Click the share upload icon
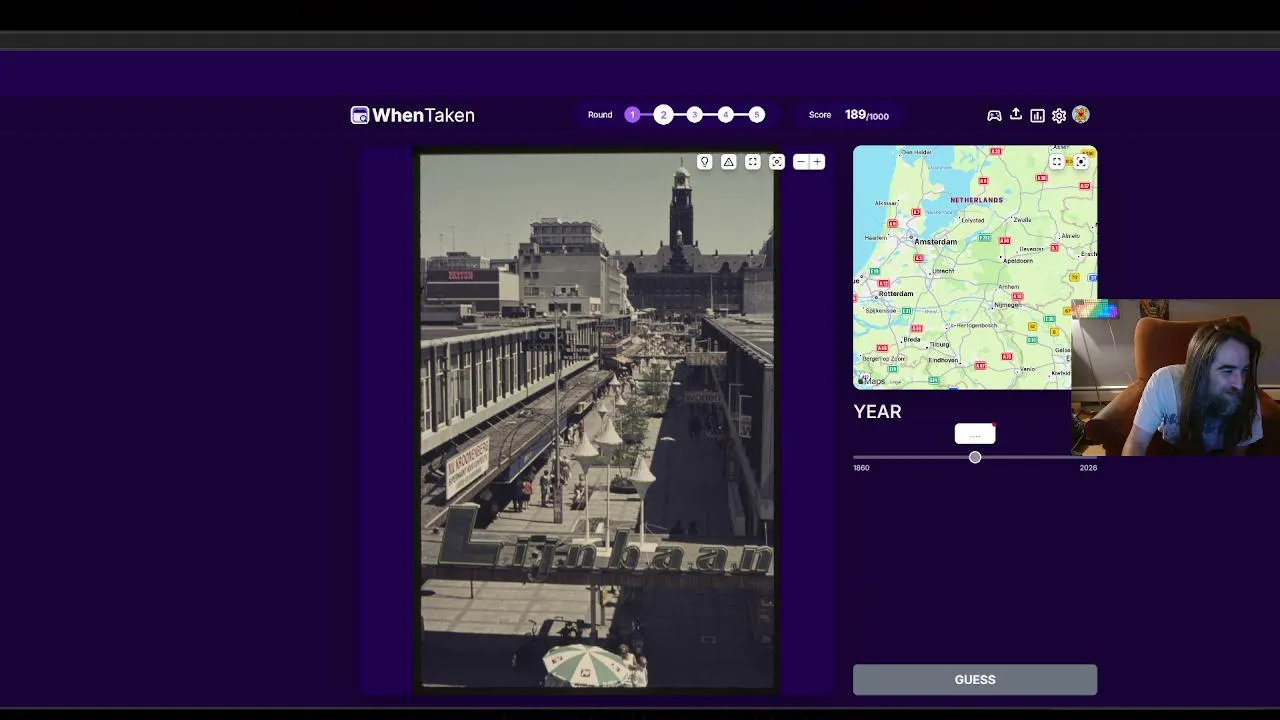Viewport: 1280px width, 720px height. (1016, 114)
